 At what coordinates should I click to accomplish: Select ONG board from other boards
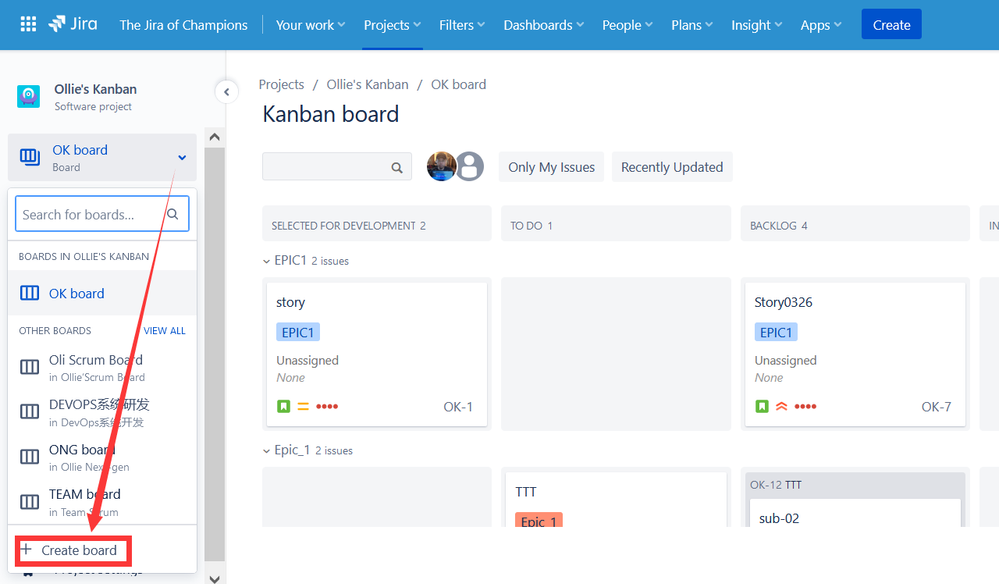pos(102,457)
